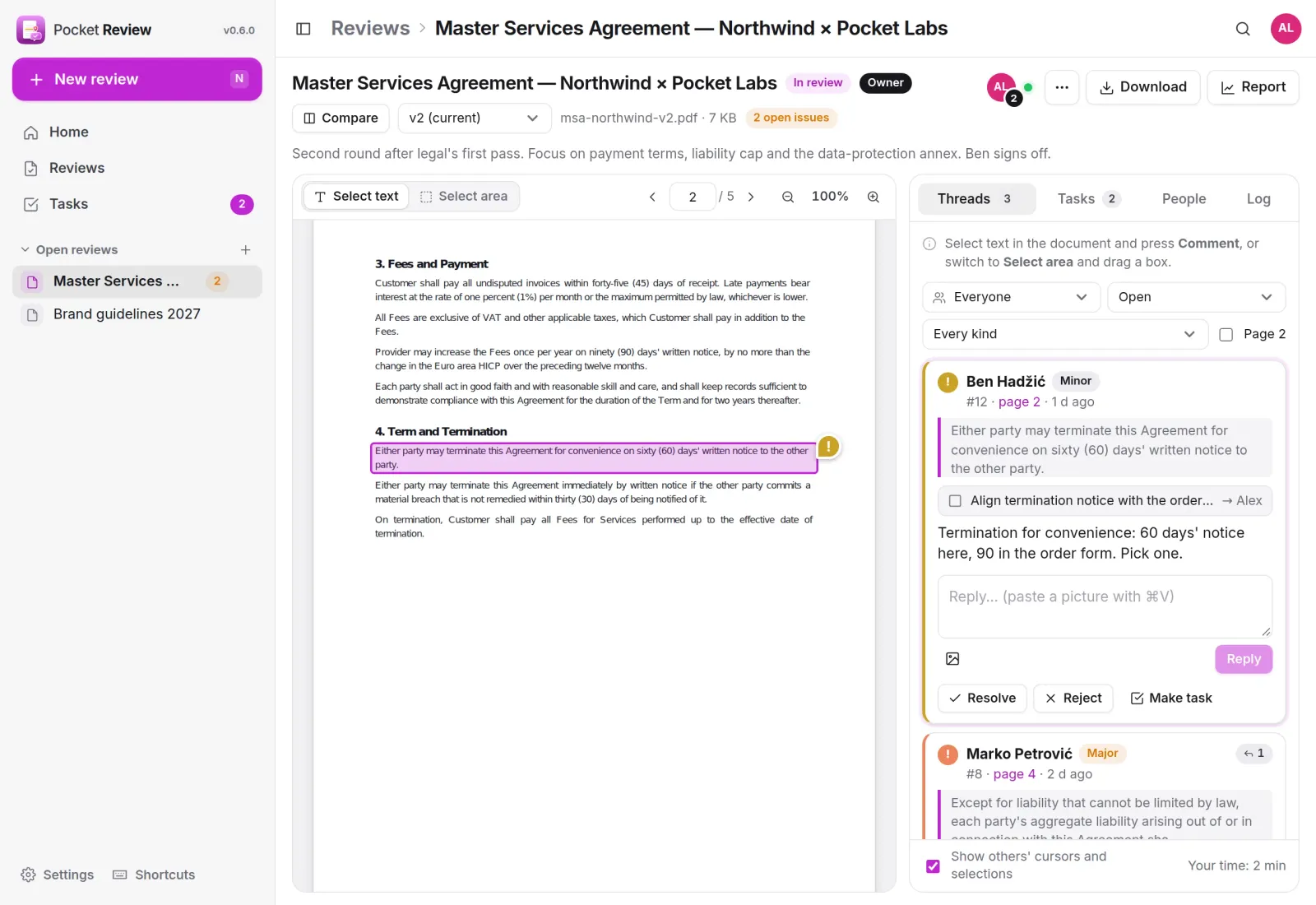
Task: Attach a picture to the reply
Action: 952,659
